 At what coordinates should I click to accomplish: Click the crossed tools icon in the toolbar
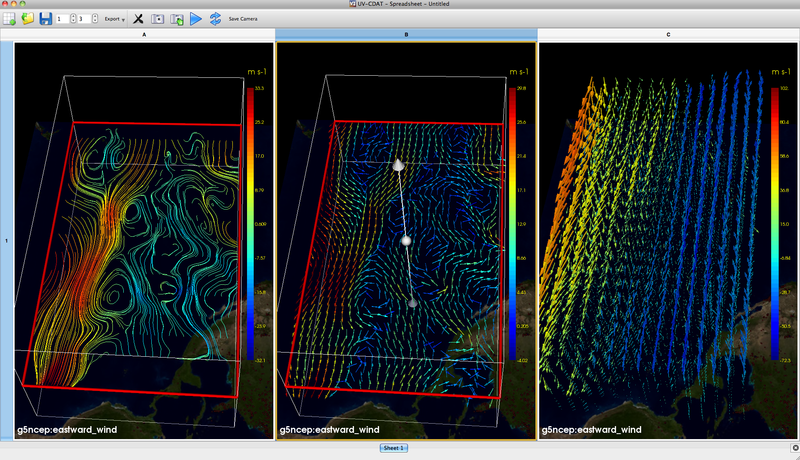pyautogui.click(x=138, y=18)
